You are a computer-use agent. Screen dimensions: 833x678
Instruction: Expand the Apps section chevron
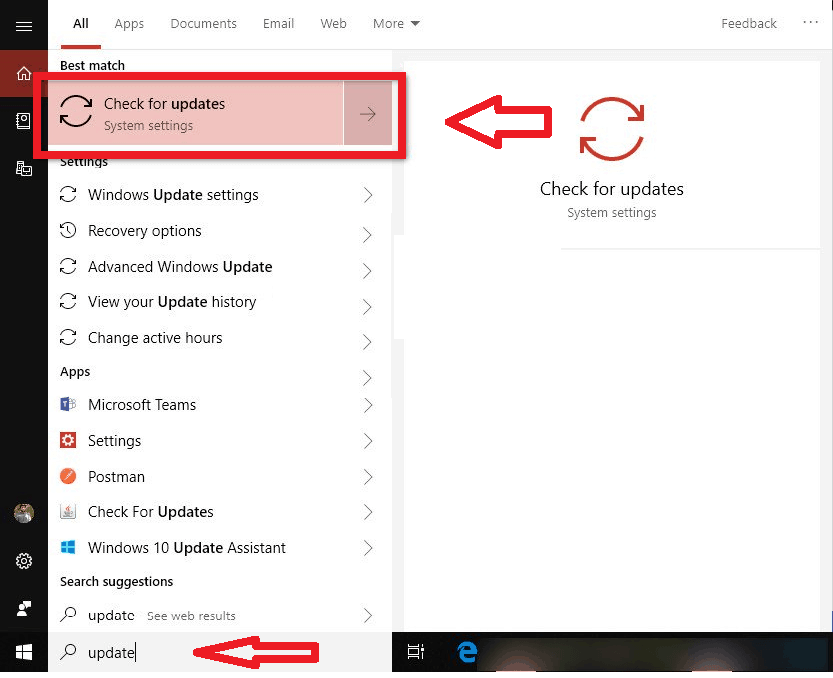click(x=367, y=378)
